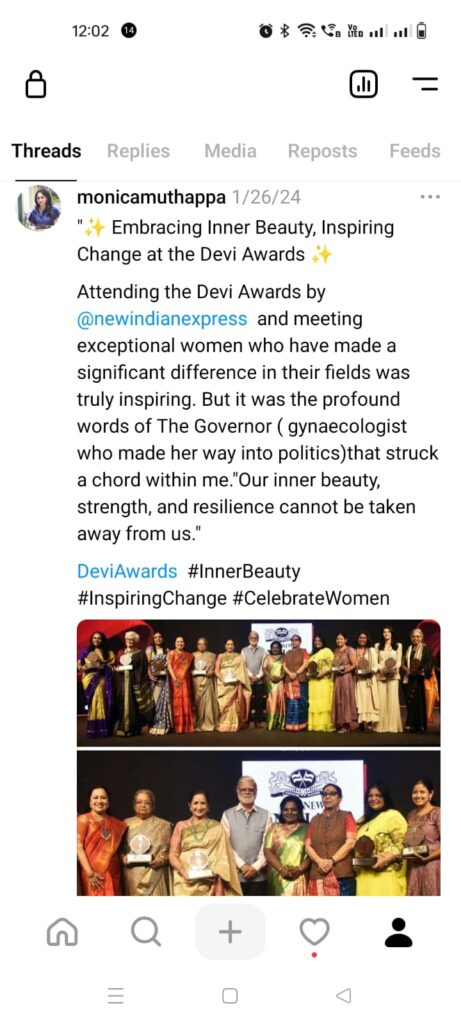
Task: Open three-dot options on monicamuthappa's post
Action: [430, 197]
